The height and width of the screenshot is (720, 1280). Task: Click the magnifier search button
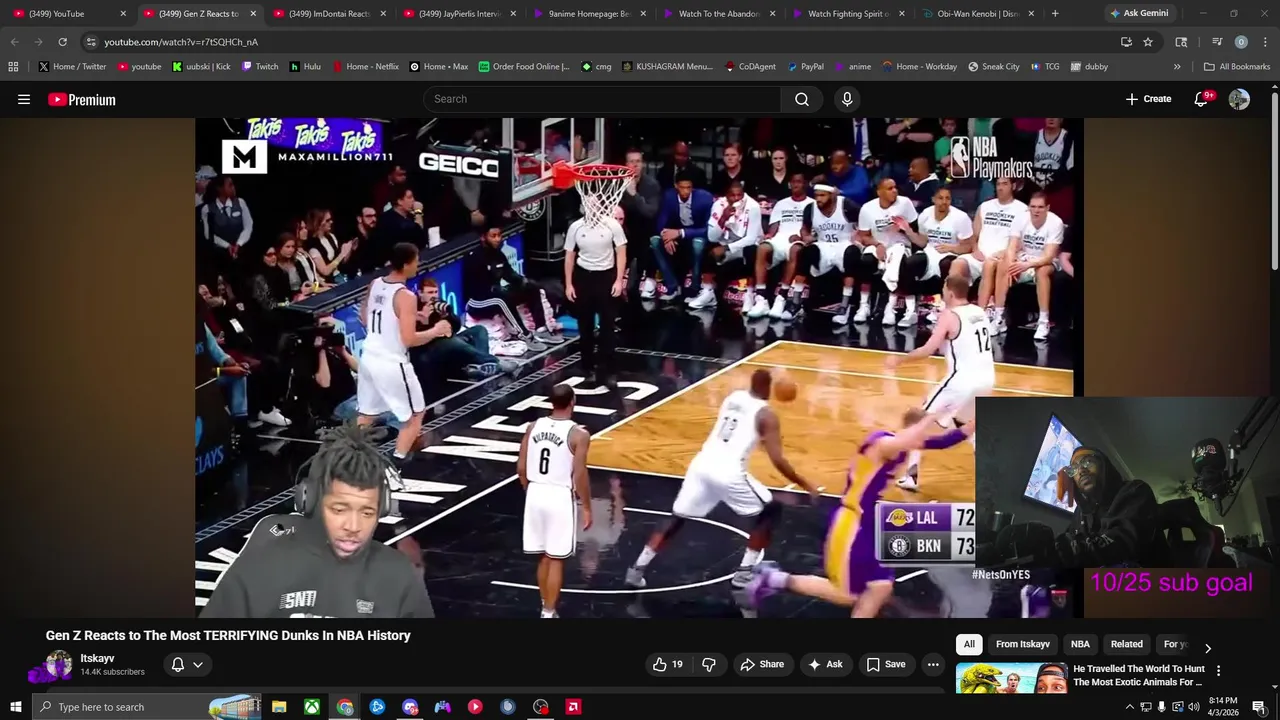point(802,99)
